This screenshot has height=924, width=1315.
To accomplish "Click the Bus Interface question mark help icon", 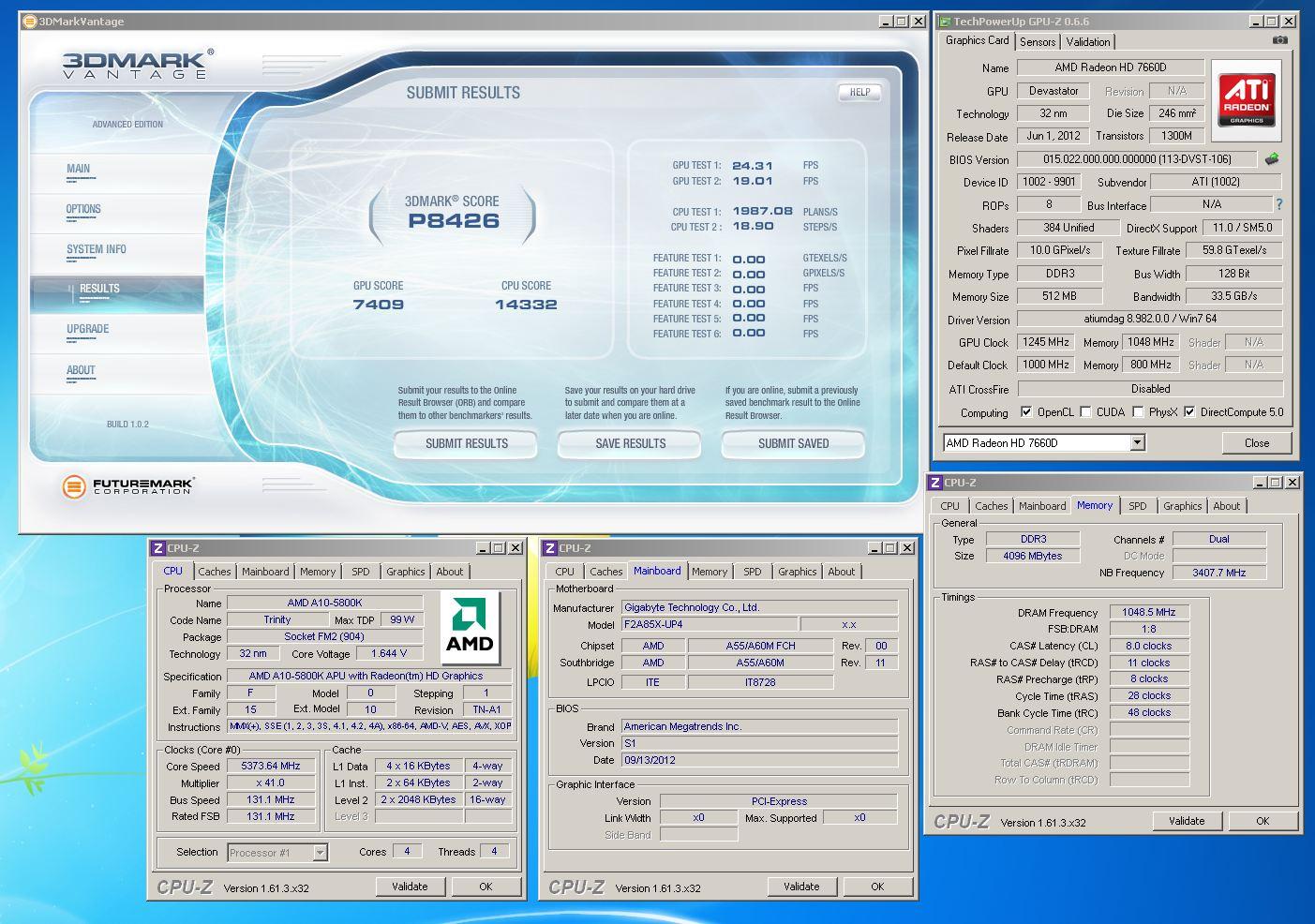I will (1278, 204).
